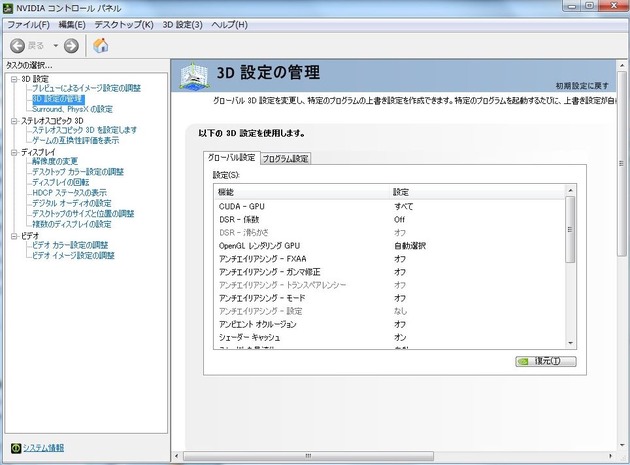Open ゲームの互換性評価を表示
630x465 pixels.
[x=76, y=141]
